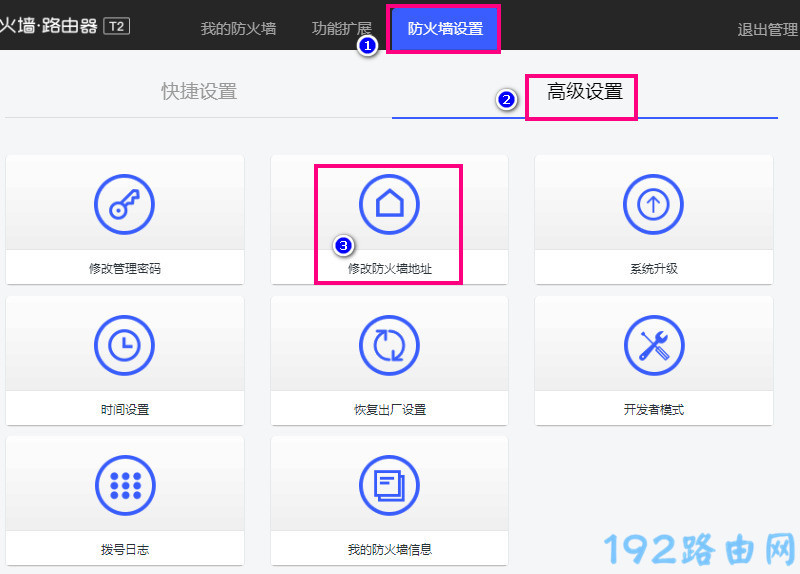Viewport: 800px width, 574px height.
Task: Click the up-arrow system upgrade icon
Action: pos(653,204)
